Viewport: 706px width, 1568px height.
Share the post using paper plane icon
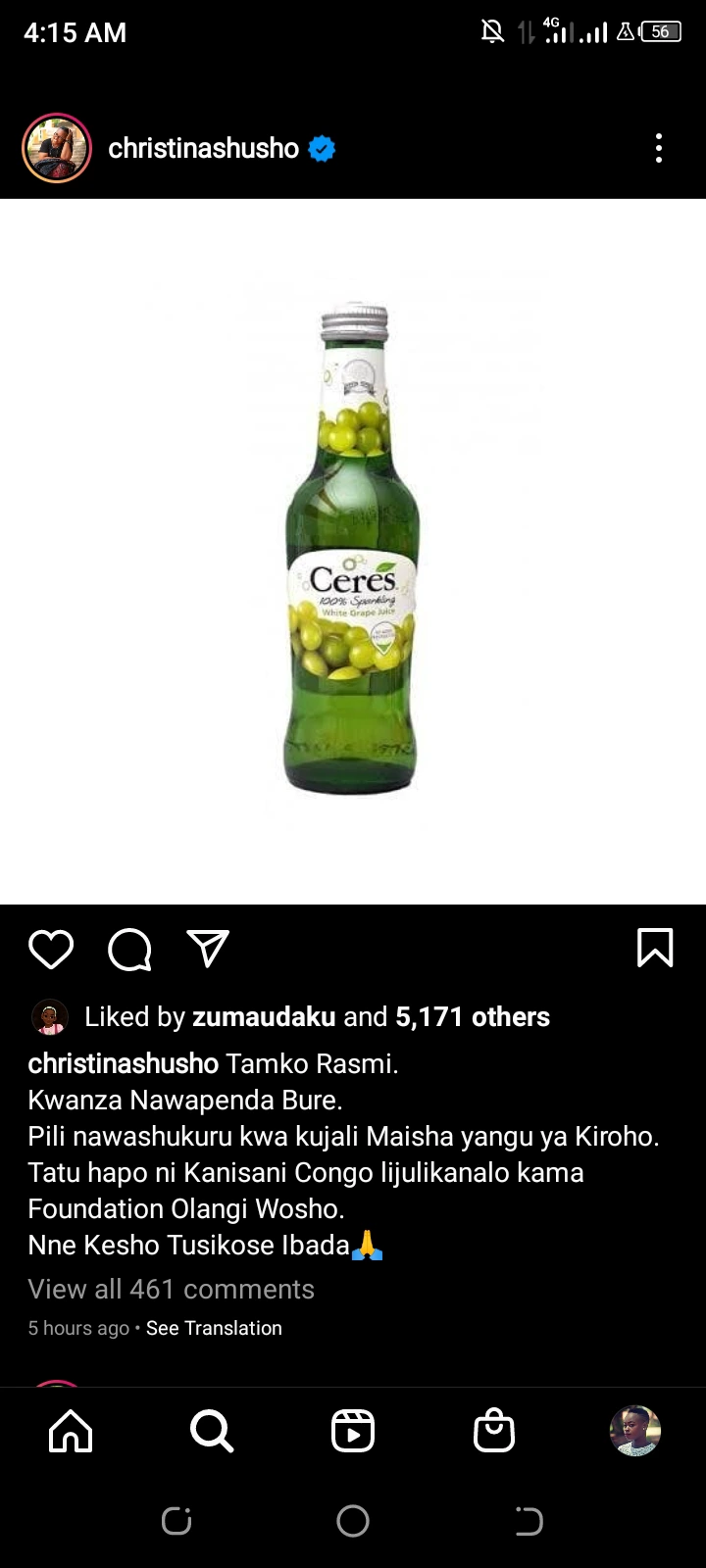pyautogui.click(x=208, y=949)
